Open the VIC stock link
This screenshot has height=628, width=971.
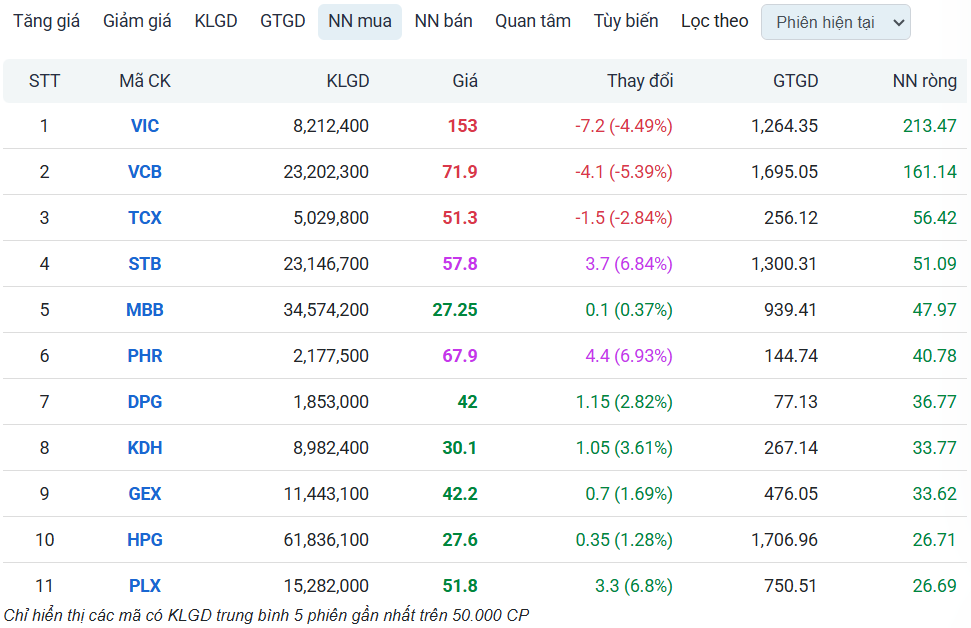coord(145,126)
